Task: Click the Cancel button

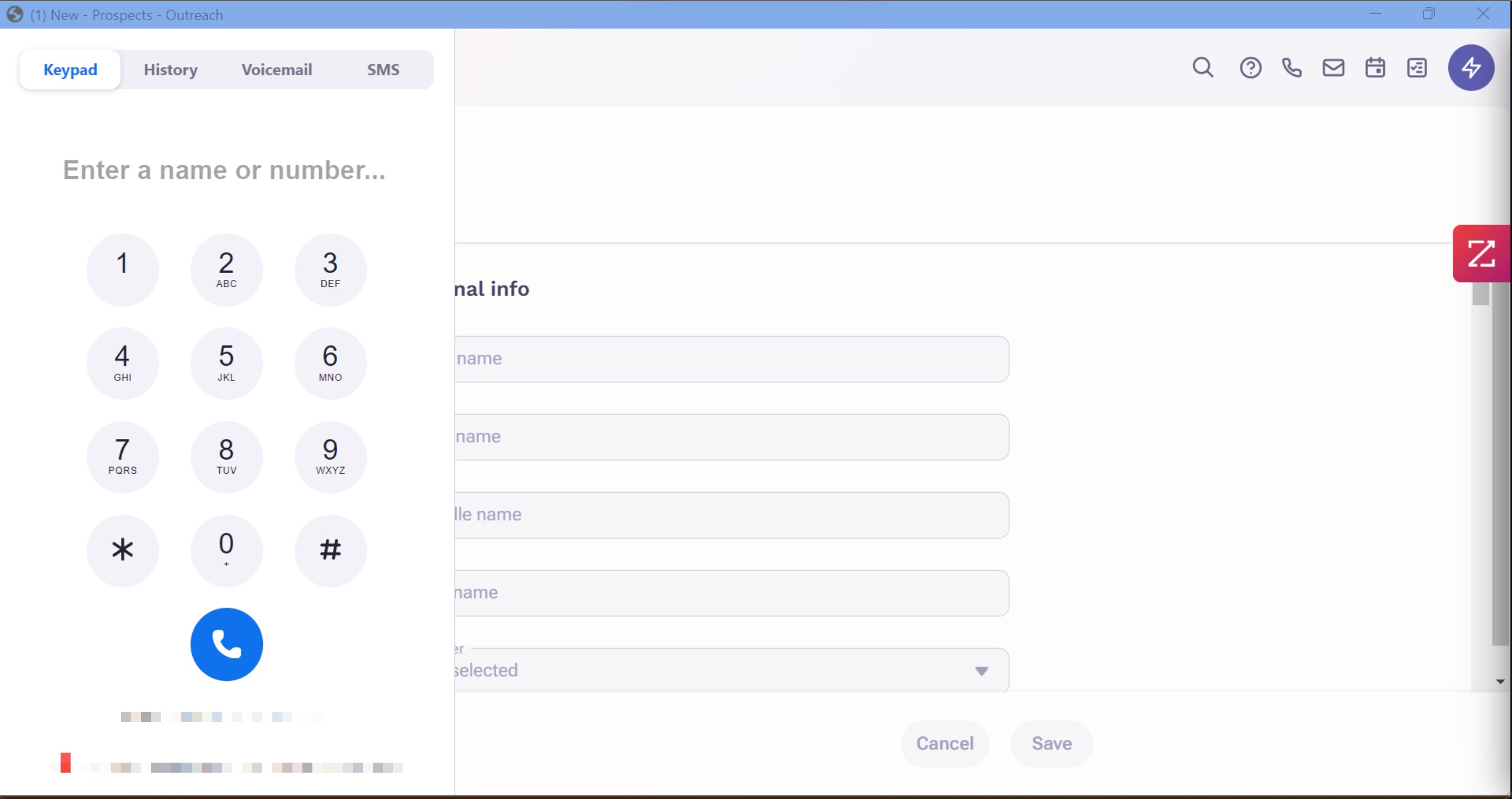Action: 945,743
